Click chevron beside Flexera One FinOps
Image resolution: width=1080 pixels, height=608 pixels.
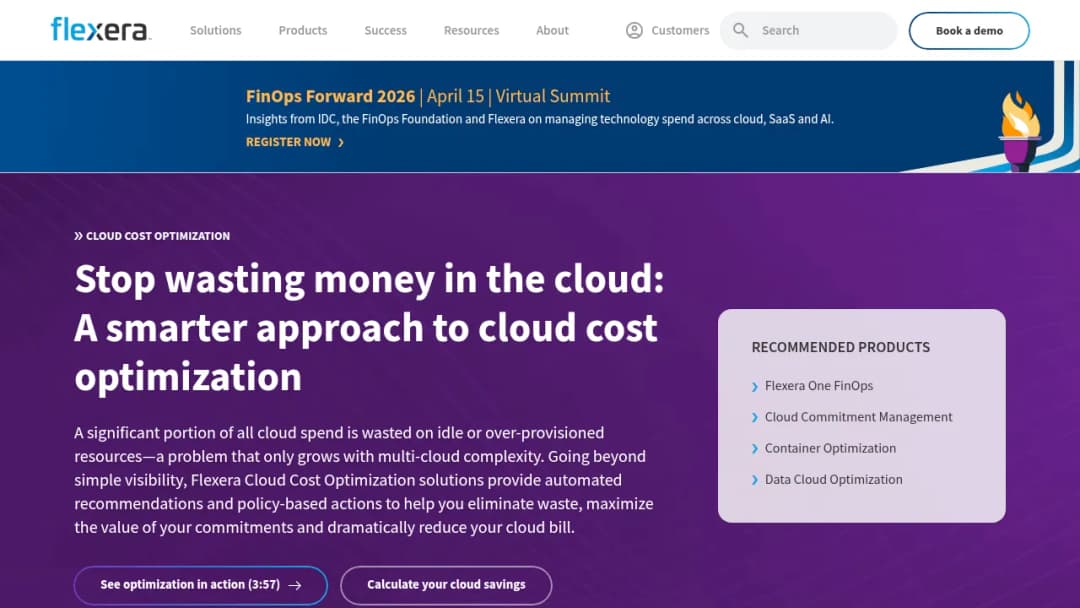(x=755, y=387)
